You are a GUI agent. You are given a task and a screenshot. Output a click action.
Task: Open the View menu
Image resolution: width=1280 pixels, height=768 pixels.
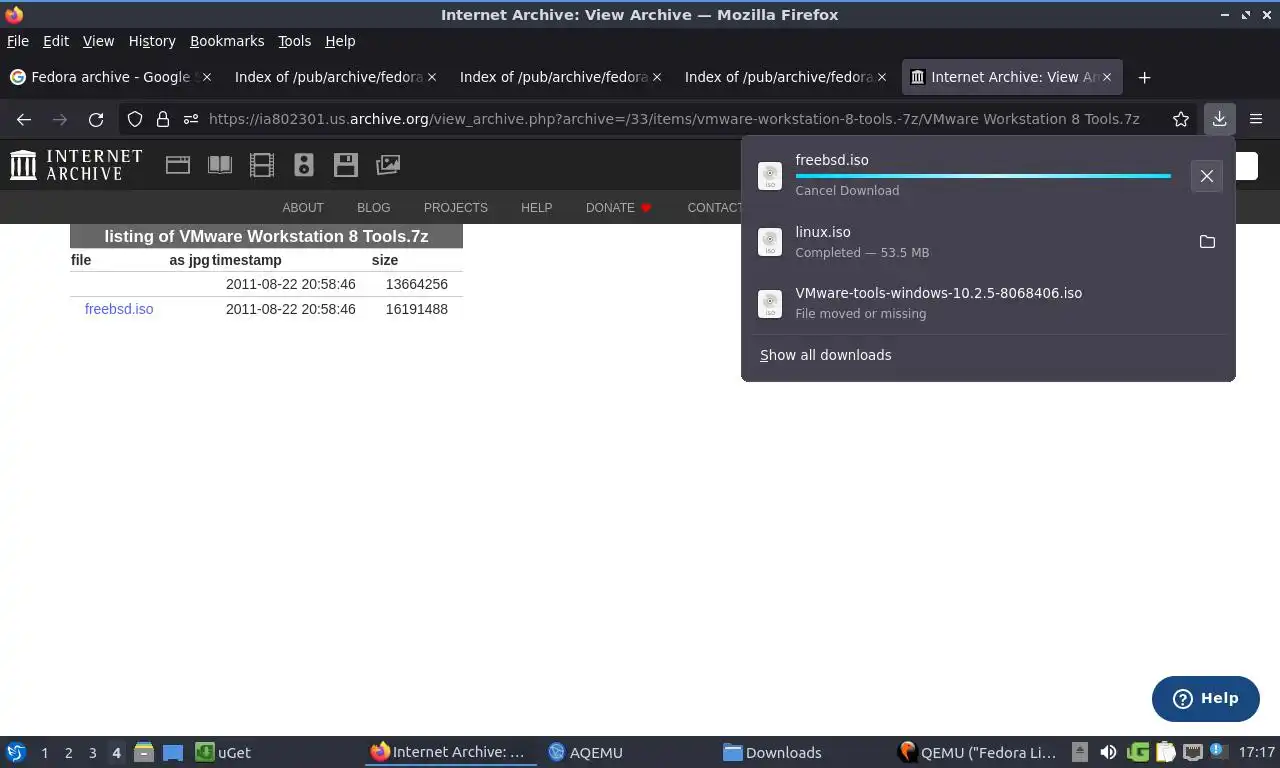[x=98, y=41]
